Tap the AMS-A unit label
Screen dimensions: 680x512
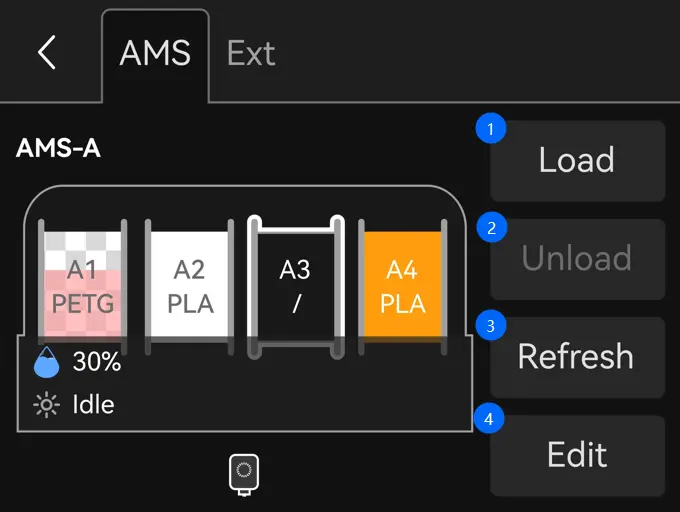click(58, 148)
